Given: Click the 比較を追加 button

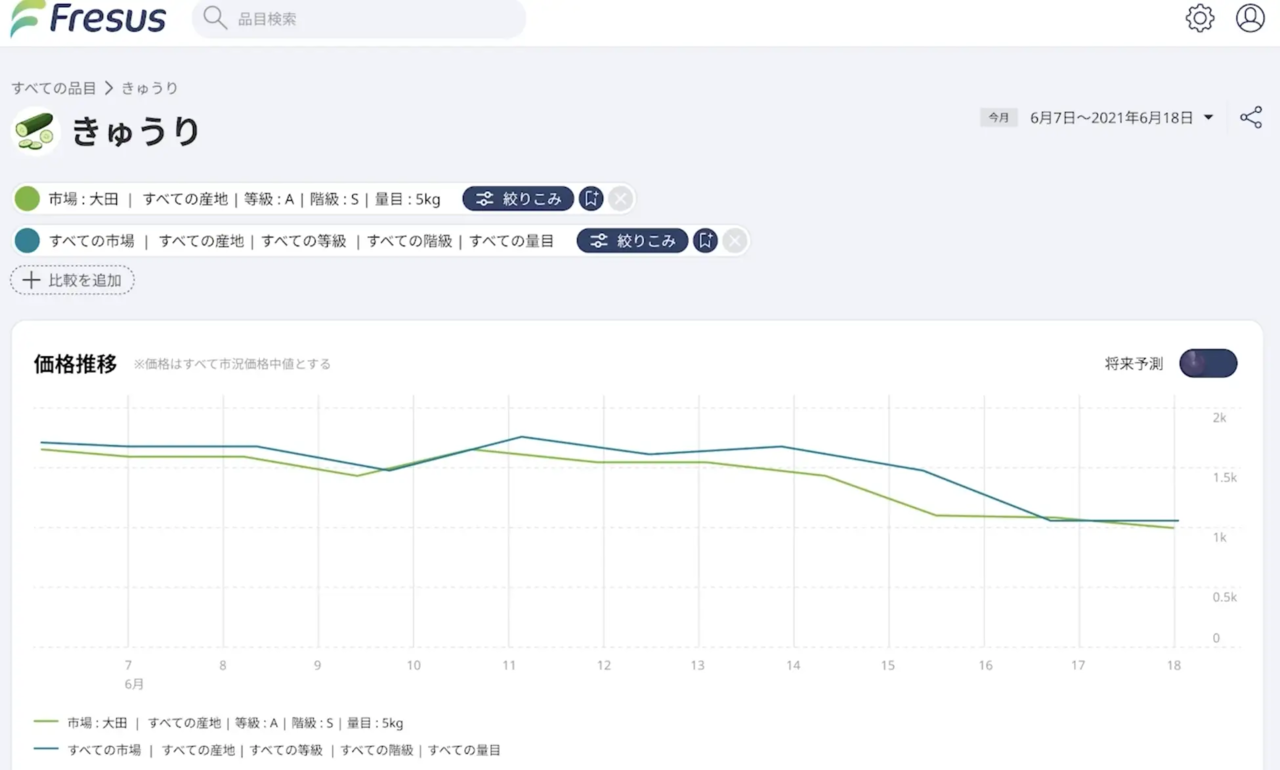Looking at the screenshot, I should click(x=72, y=280).
